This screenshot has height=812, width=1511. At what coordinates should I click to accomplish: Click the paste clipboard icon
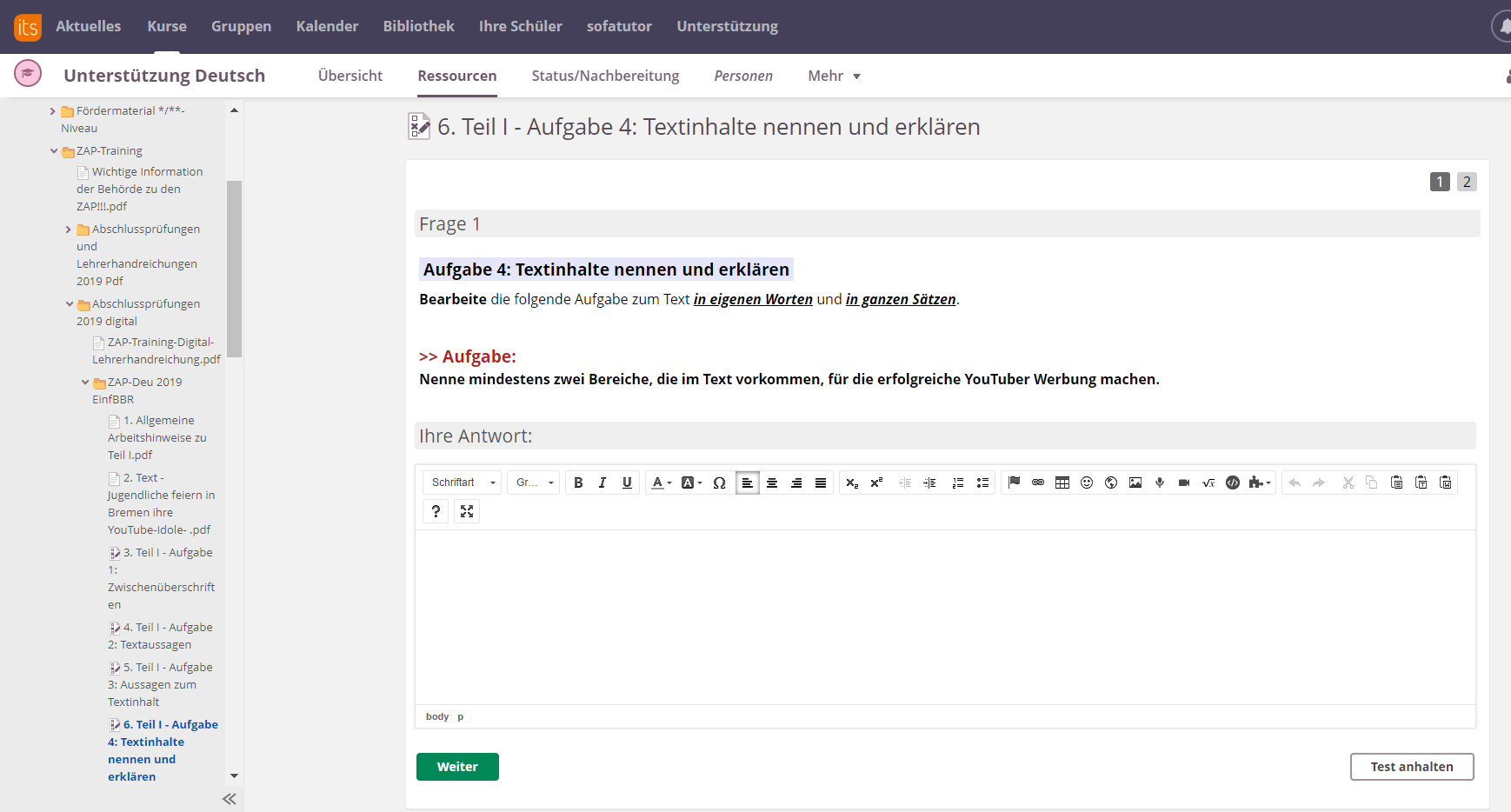click(x=1396, y=483)
